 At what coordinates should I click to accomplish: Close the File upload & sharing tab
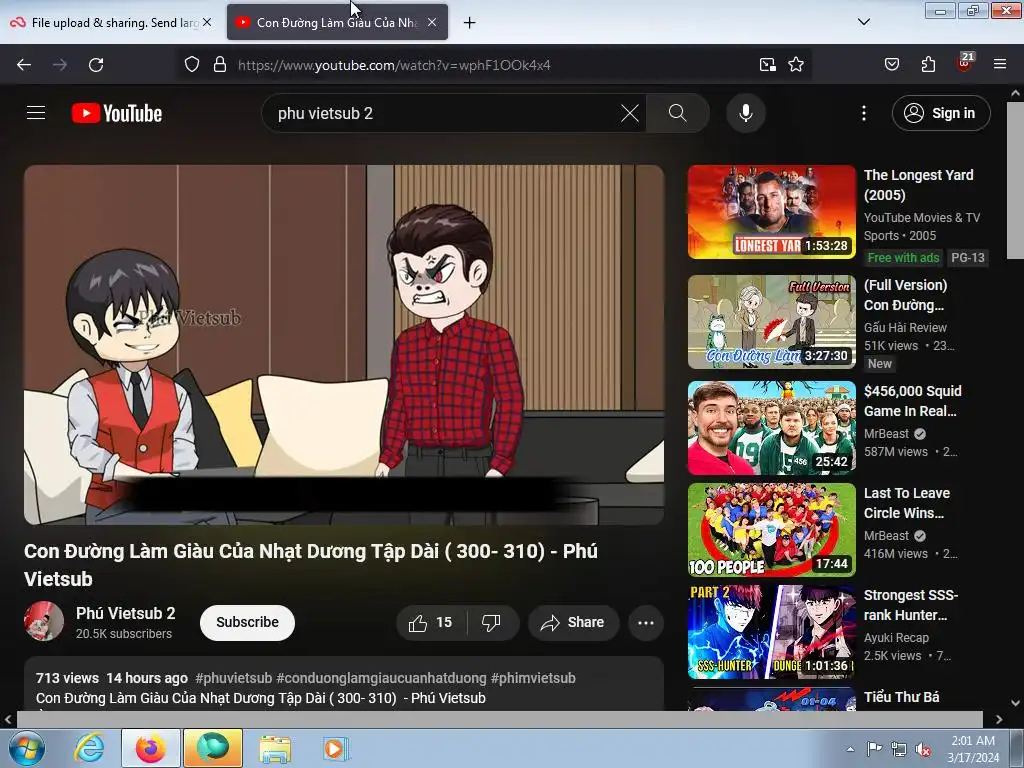pos(207,22)
